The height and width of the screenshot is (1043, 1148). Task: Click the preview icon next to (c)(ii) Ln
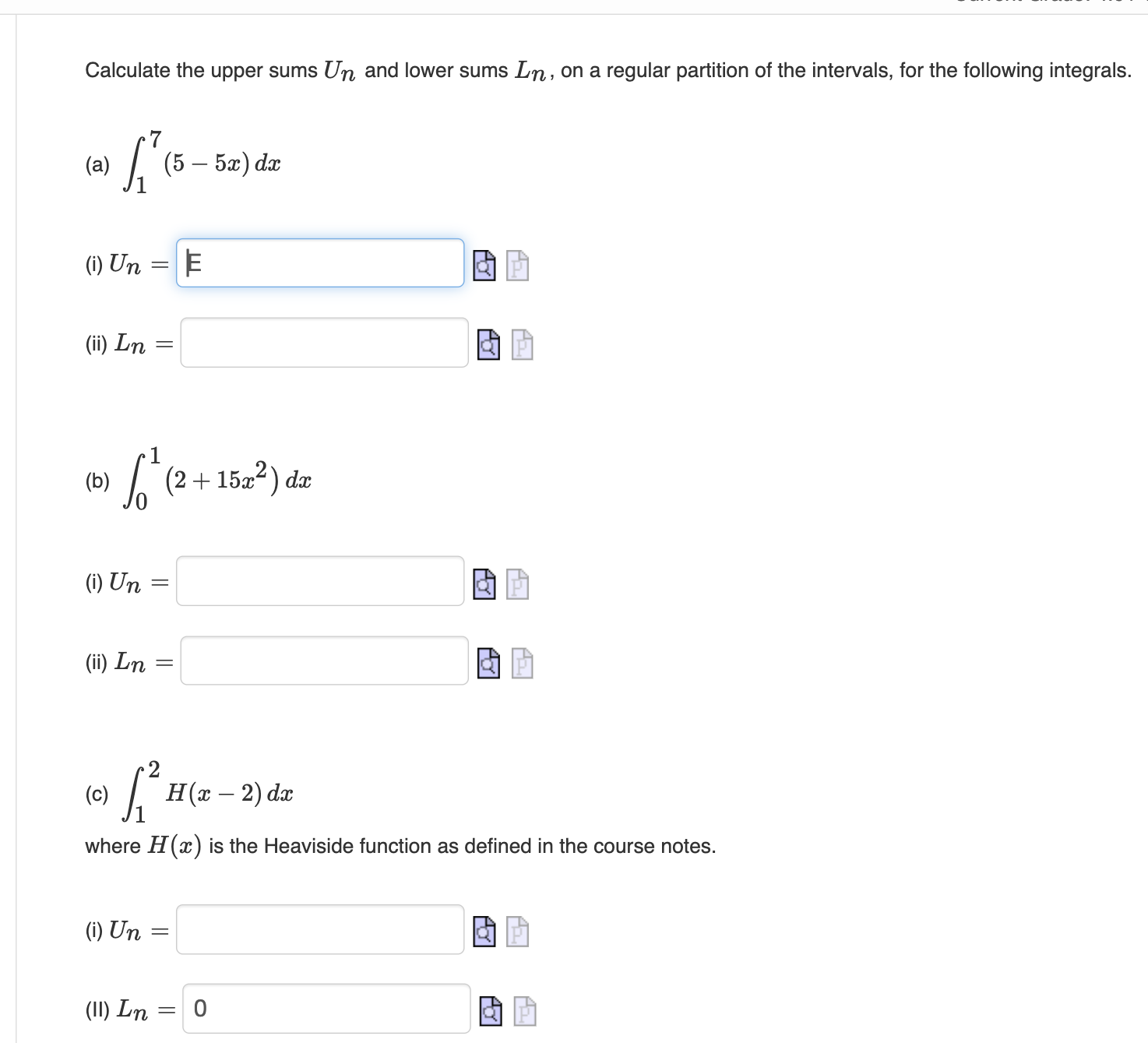tap(491, 1012)
